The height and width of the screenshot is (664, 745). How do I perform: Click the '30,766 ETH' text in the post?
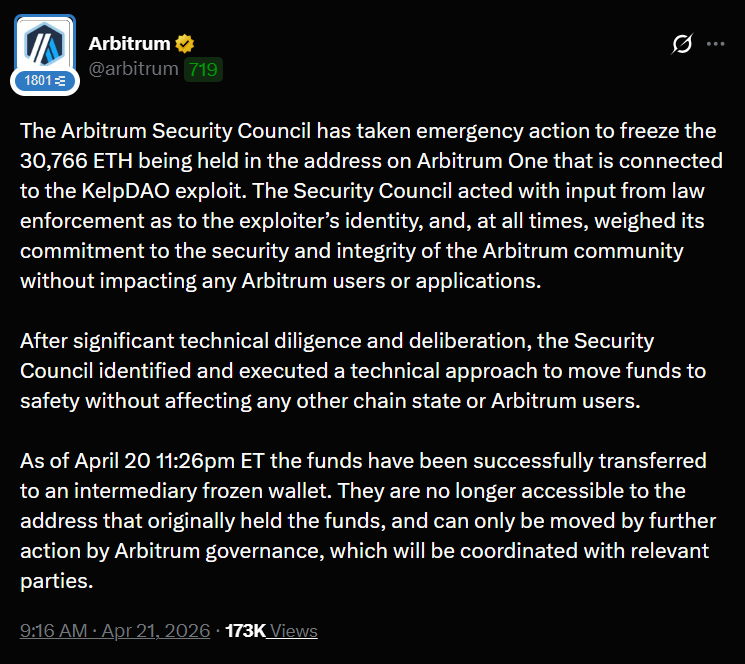point(82,160)
